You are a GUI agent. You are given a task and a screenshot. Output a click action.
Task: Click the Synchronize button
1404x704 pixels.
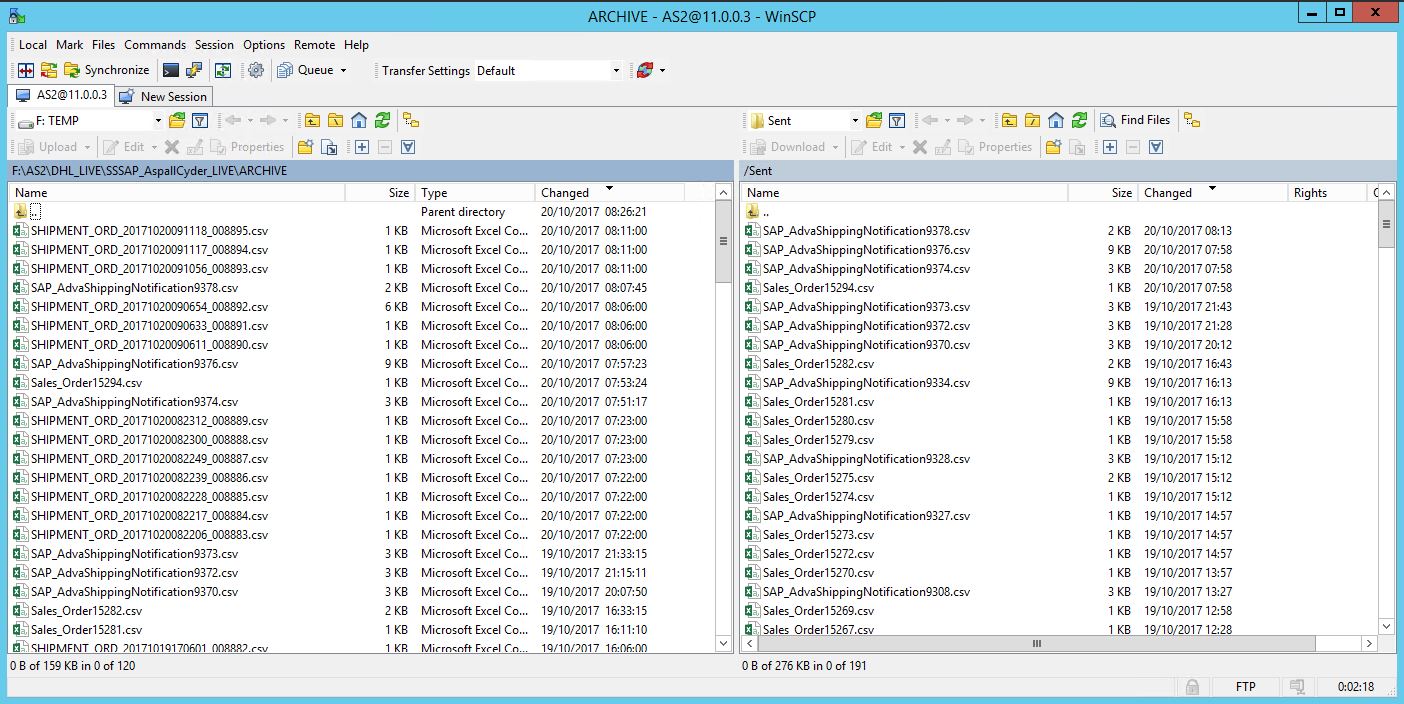107,70
